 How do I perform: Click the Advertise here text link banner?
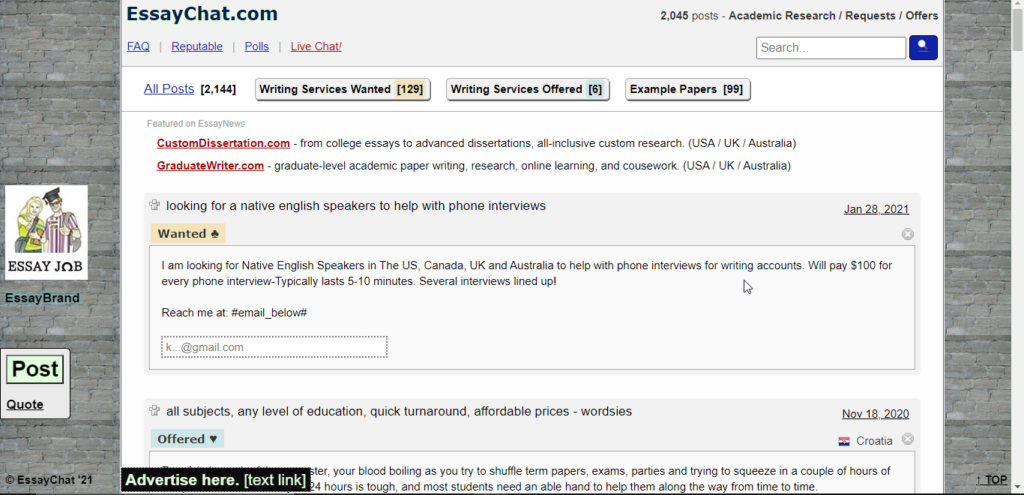(x=216, y=481)
